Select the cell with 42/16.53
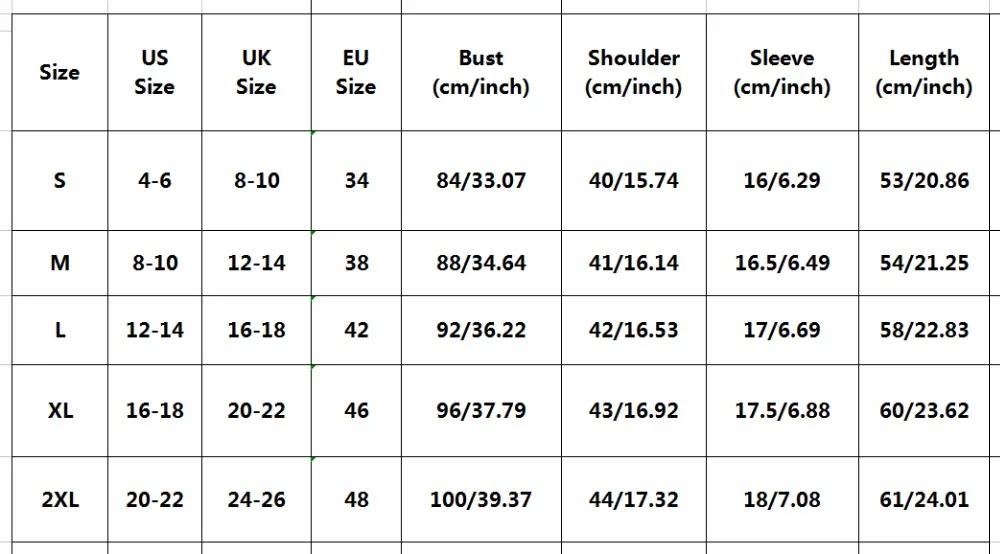The image size is (1000, 554). [x=634, y=330]
